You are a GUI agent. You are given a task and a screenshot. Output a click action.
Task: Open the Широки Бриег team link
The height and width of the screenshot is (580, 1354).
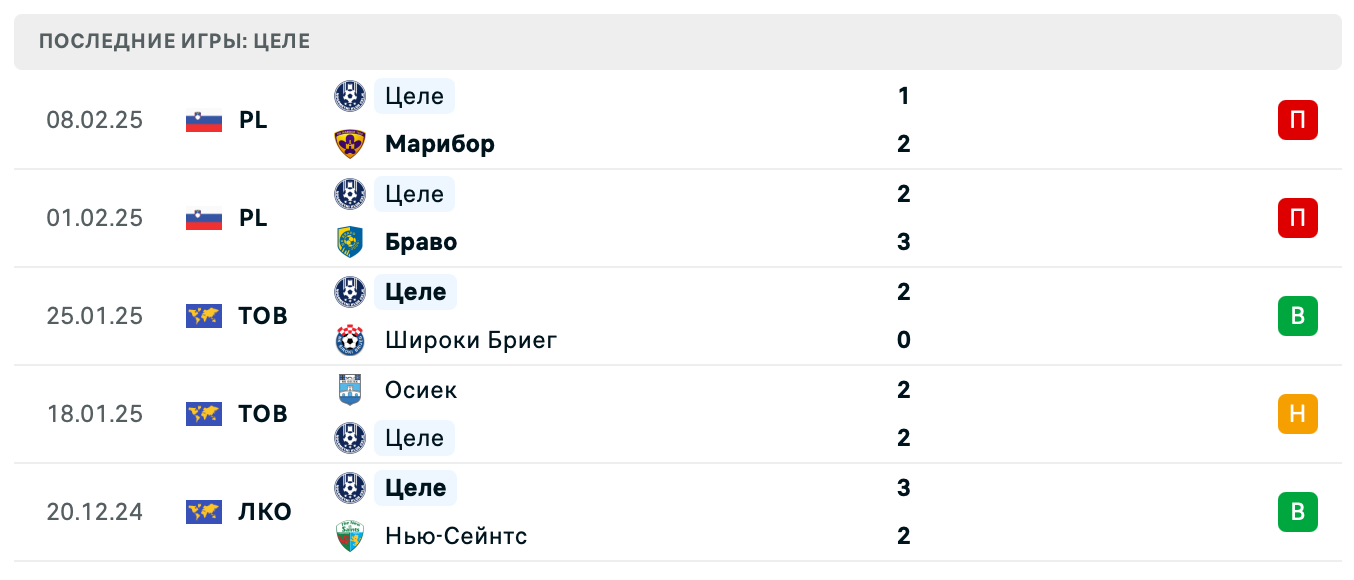click(x=470, y=340)
